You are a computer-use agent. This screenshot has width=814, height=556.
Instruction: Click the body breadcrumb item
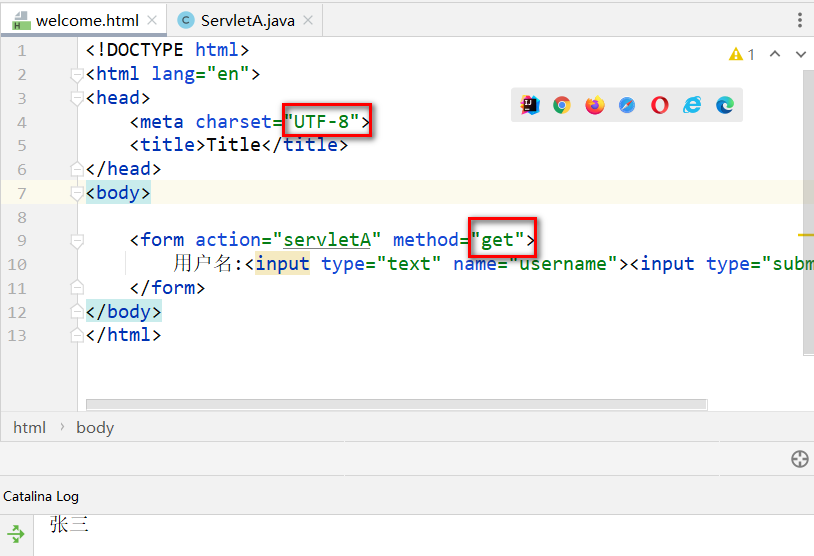pyautogui.click(x=95, y=428)
